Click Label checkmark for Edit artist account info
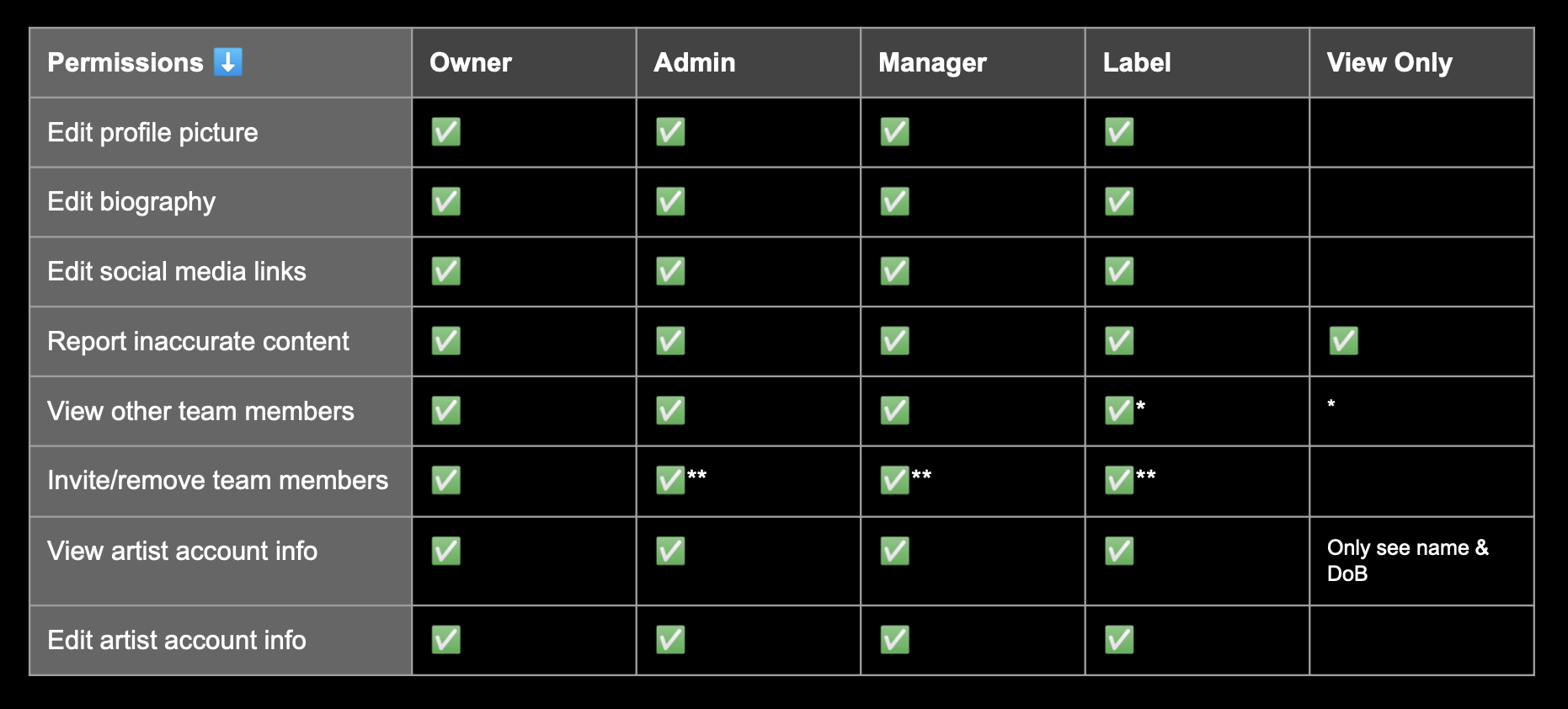Image resolution: width=1568 pixels, height=709 pixels. tap(1119, 640)
